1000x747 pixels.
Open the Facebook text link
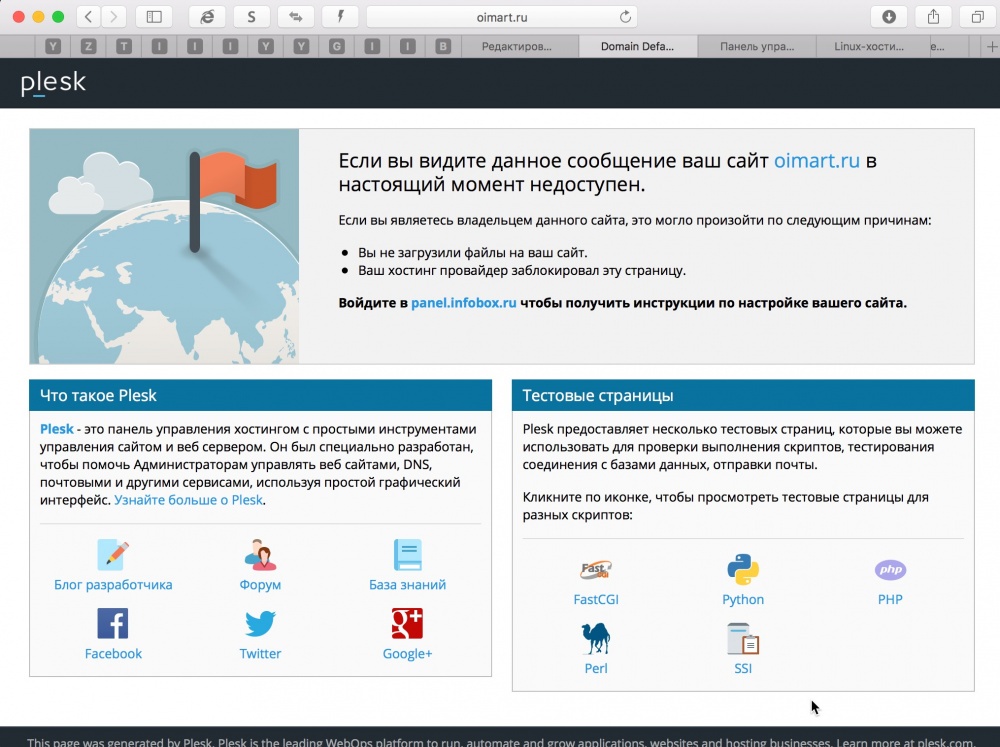(113, 653)
